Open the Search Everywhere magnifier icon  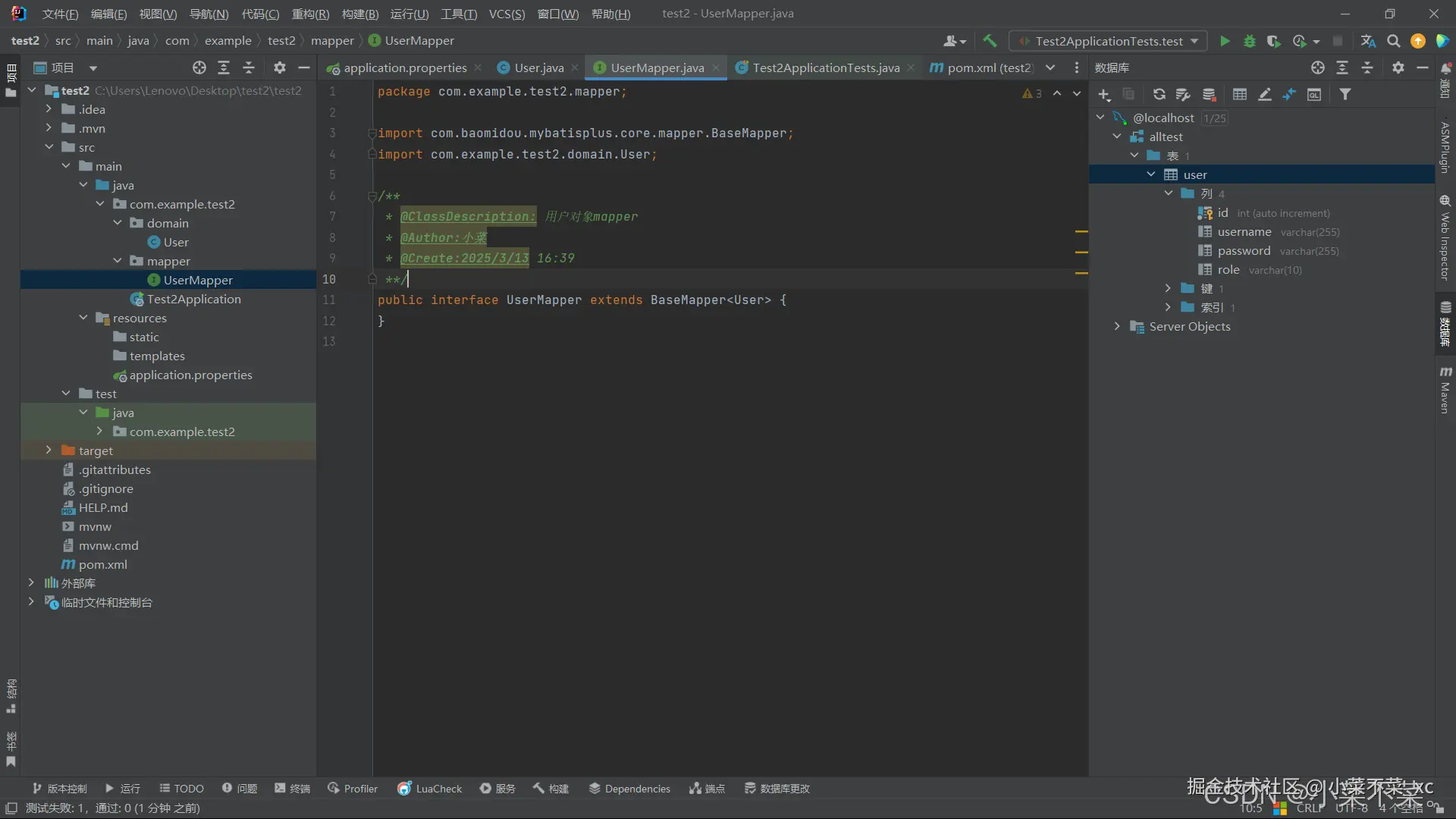[1393, 41]
